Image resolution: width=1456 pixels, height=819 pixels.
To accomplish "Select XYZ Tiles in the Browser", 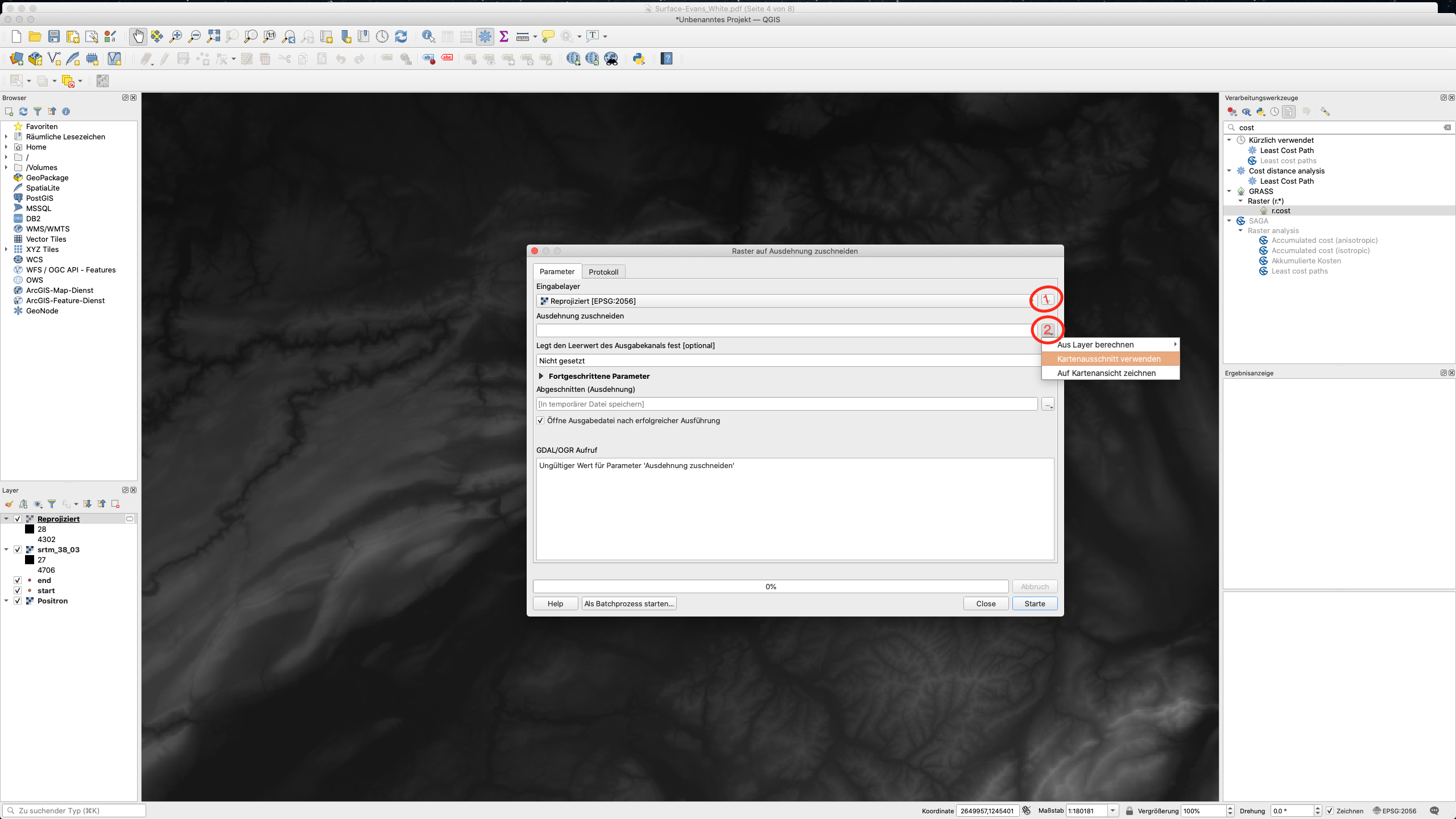I will pos(42,249).
